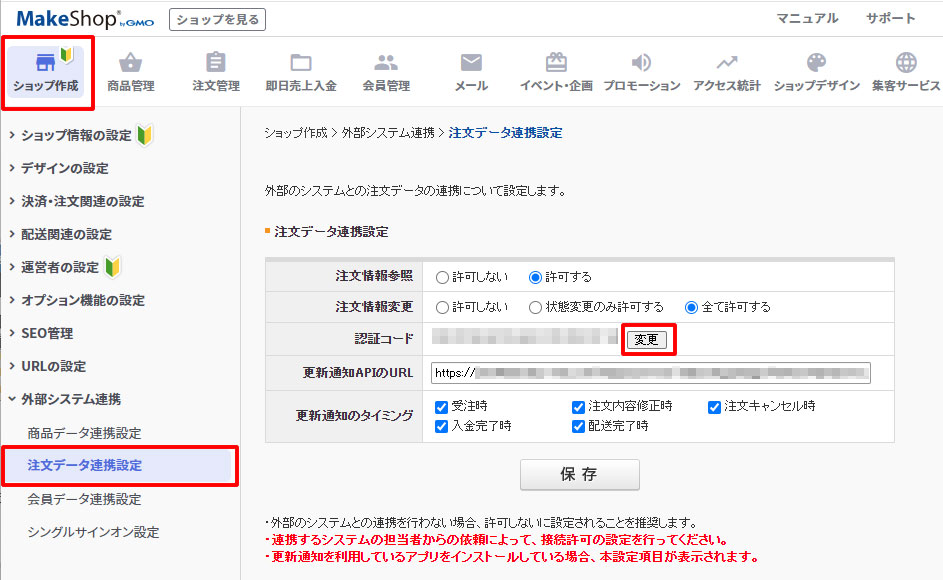943x580 pixels.
Task: Expand the 決済・注文関連の設定 section
Action: (x=82, y=201)
